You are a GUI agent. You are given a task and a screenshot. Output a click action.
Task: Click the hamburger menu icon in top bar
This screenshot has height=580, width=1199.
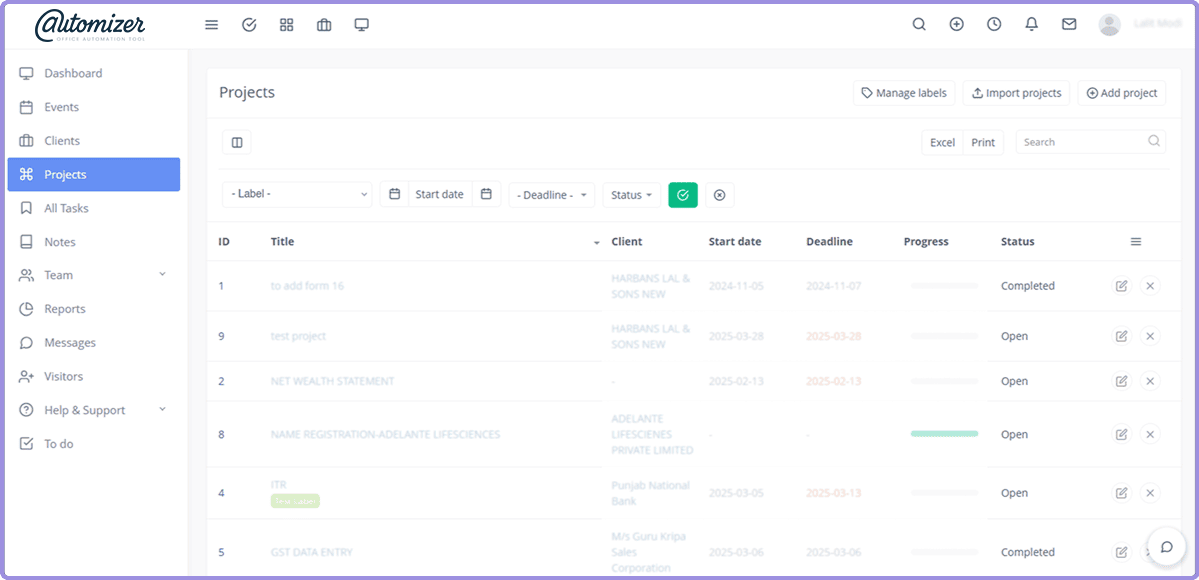[x=211, y=25]
